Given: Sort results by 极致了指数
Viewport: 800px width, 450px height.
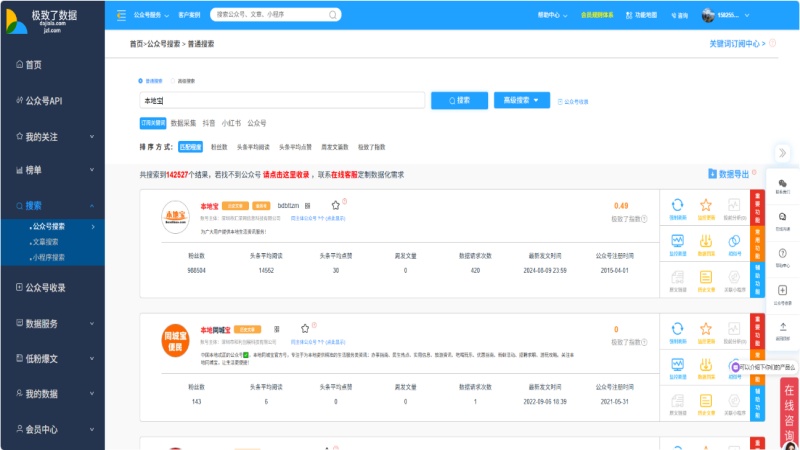Looking at the screenshot, I should click(371, 147).
